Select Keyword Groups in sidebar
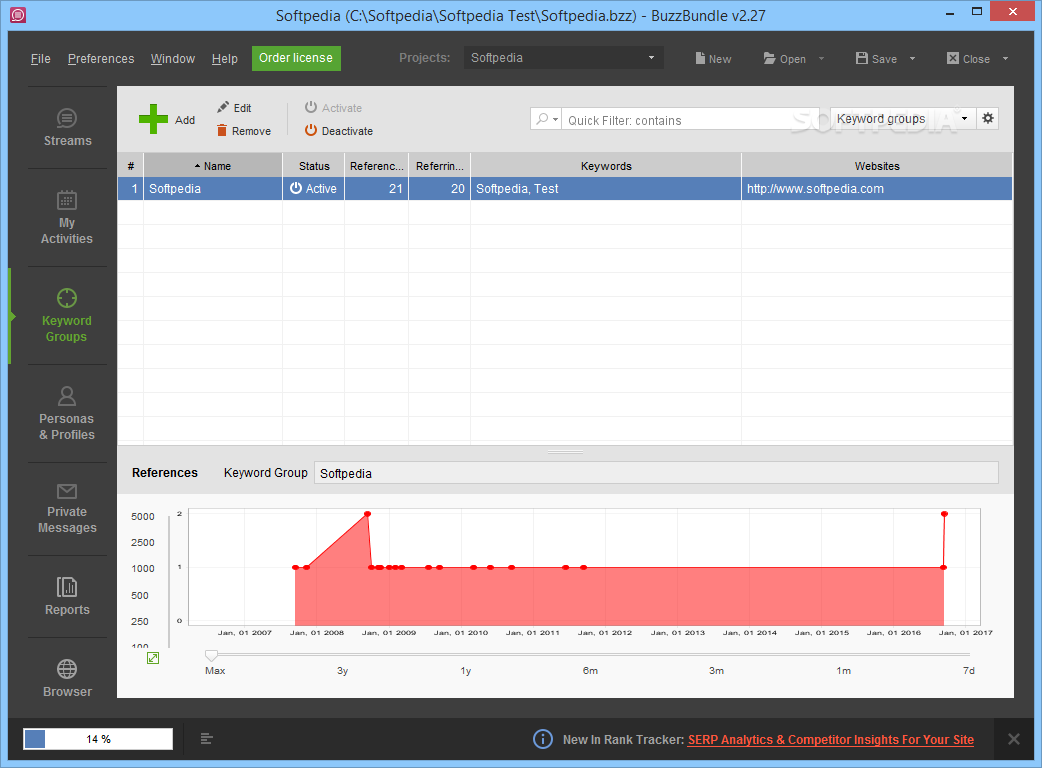This screenshot has height=768, width=1042. tap(67, 317)
